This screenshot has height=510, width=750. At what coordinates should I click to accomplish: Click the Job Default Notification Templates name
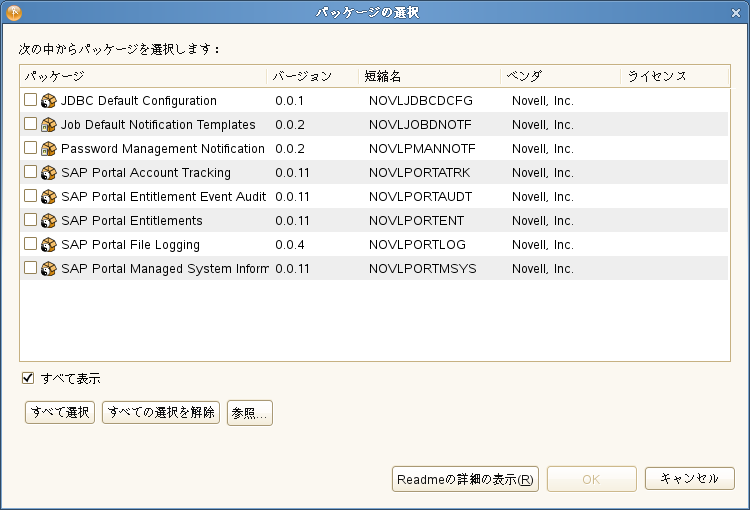(158, 125)
